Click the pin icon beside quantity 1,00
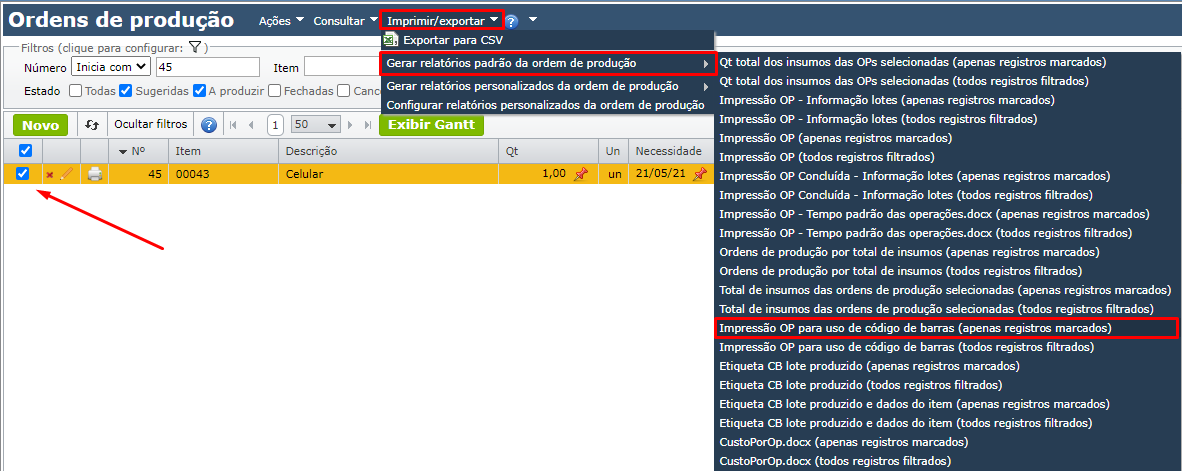 580,174
